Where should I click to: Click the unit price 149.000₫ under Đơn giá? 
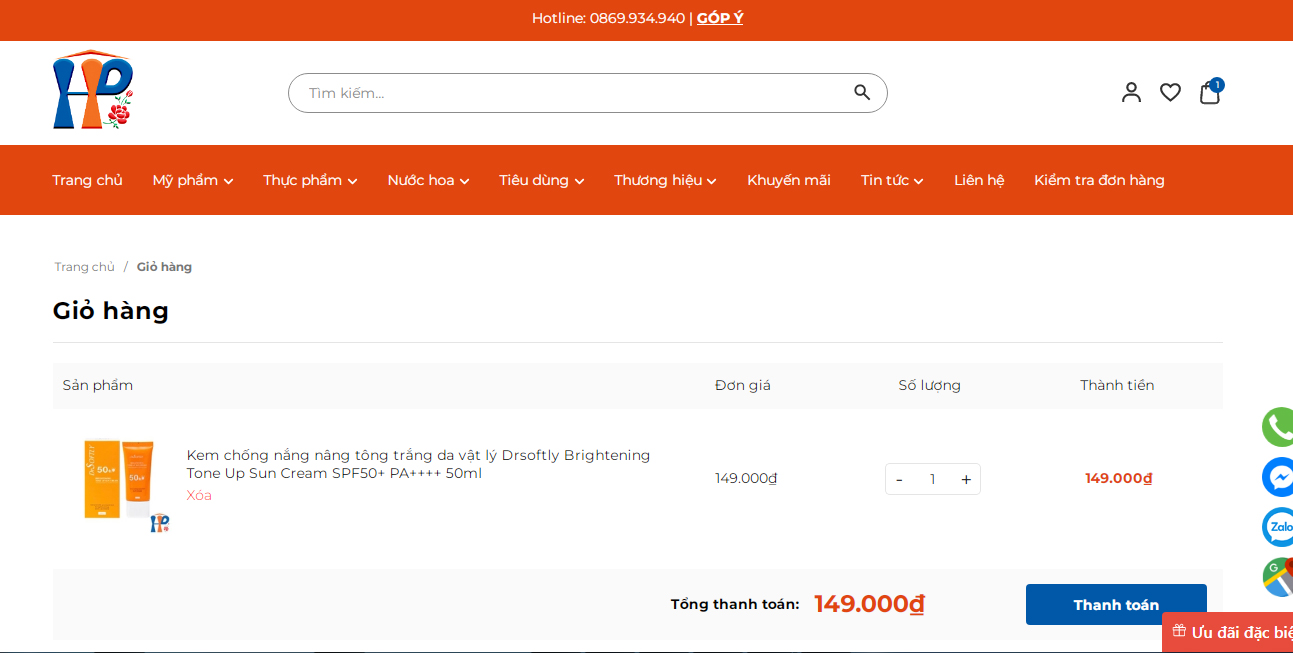pos(746,478)
